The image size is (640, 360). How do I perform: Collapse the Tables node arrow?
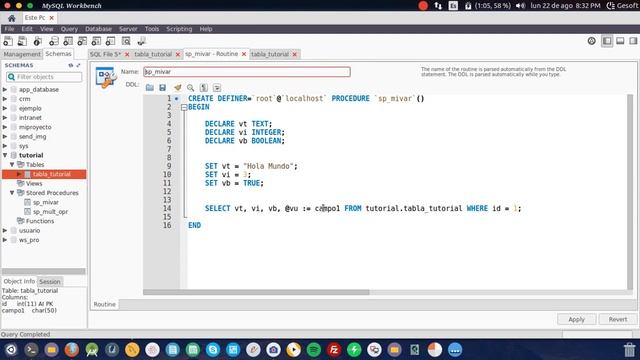coord(12,164)
